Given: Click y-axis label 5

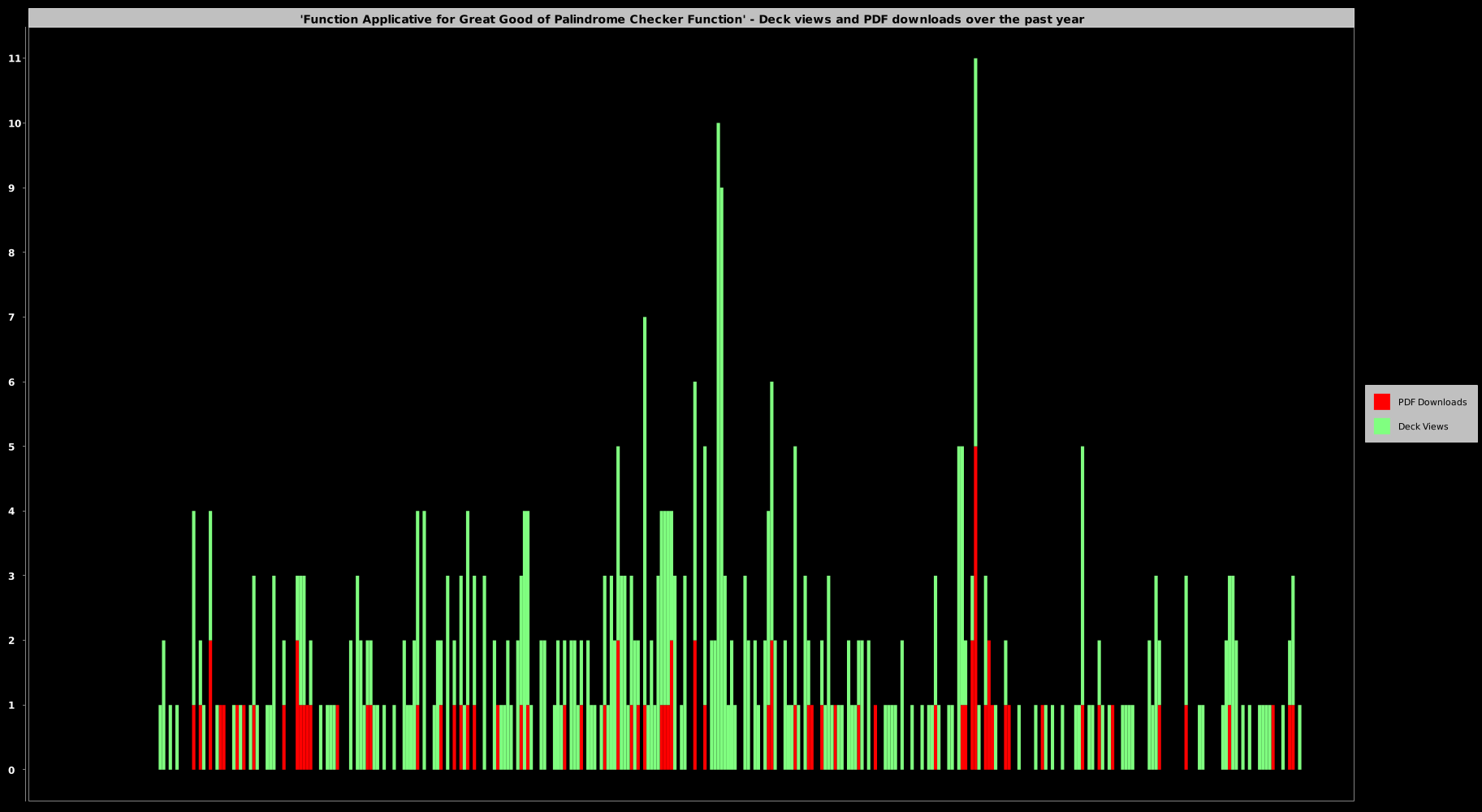Looking at the screenshot, I should (x=11, y=447).
